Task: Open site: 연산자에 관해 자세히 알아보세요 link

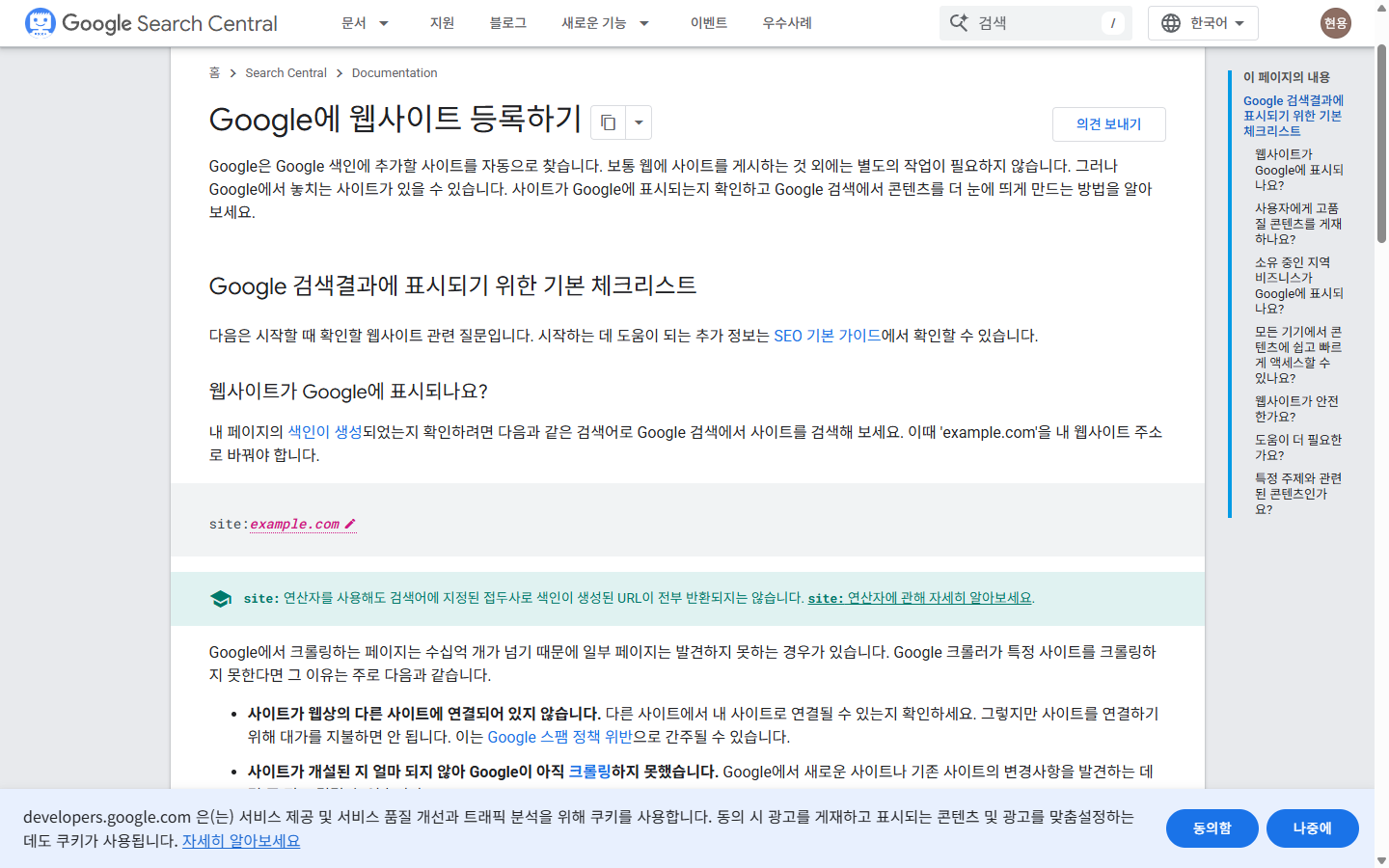Action: click(x=920, y=598)
